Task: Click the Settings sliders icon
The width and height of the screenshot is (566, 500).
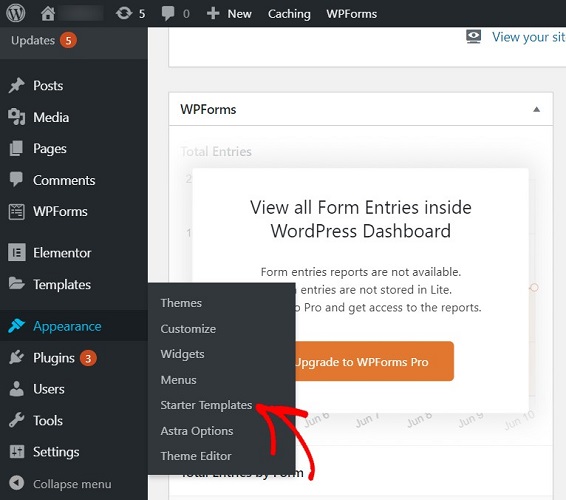Action: coord(17,452)
